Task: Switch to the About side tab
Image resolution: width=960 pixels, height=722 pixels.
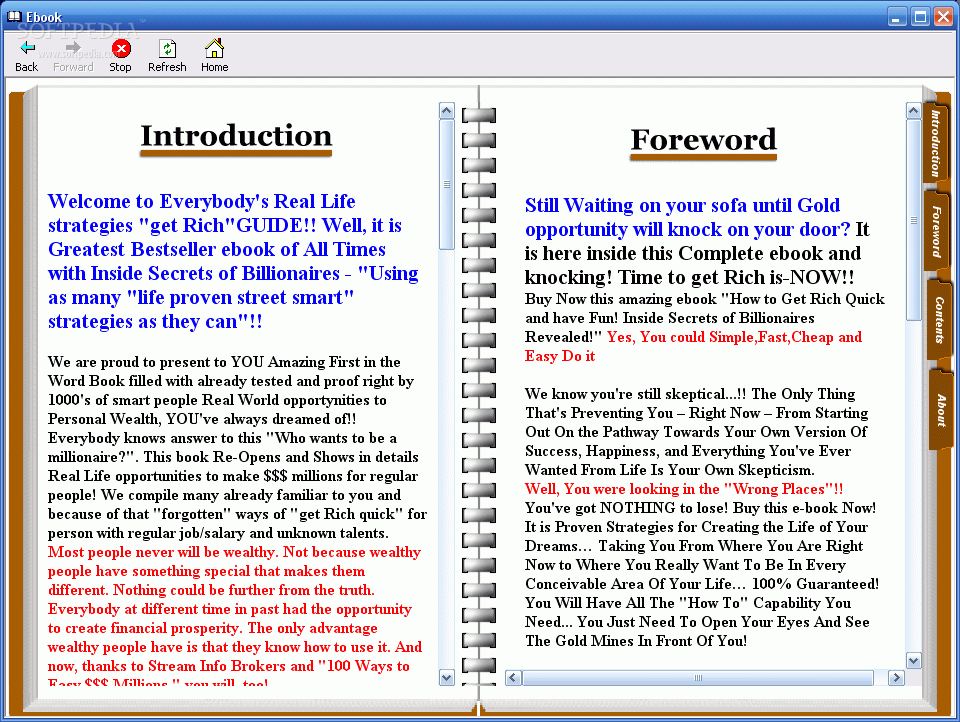Action: (x=940, y=410)
